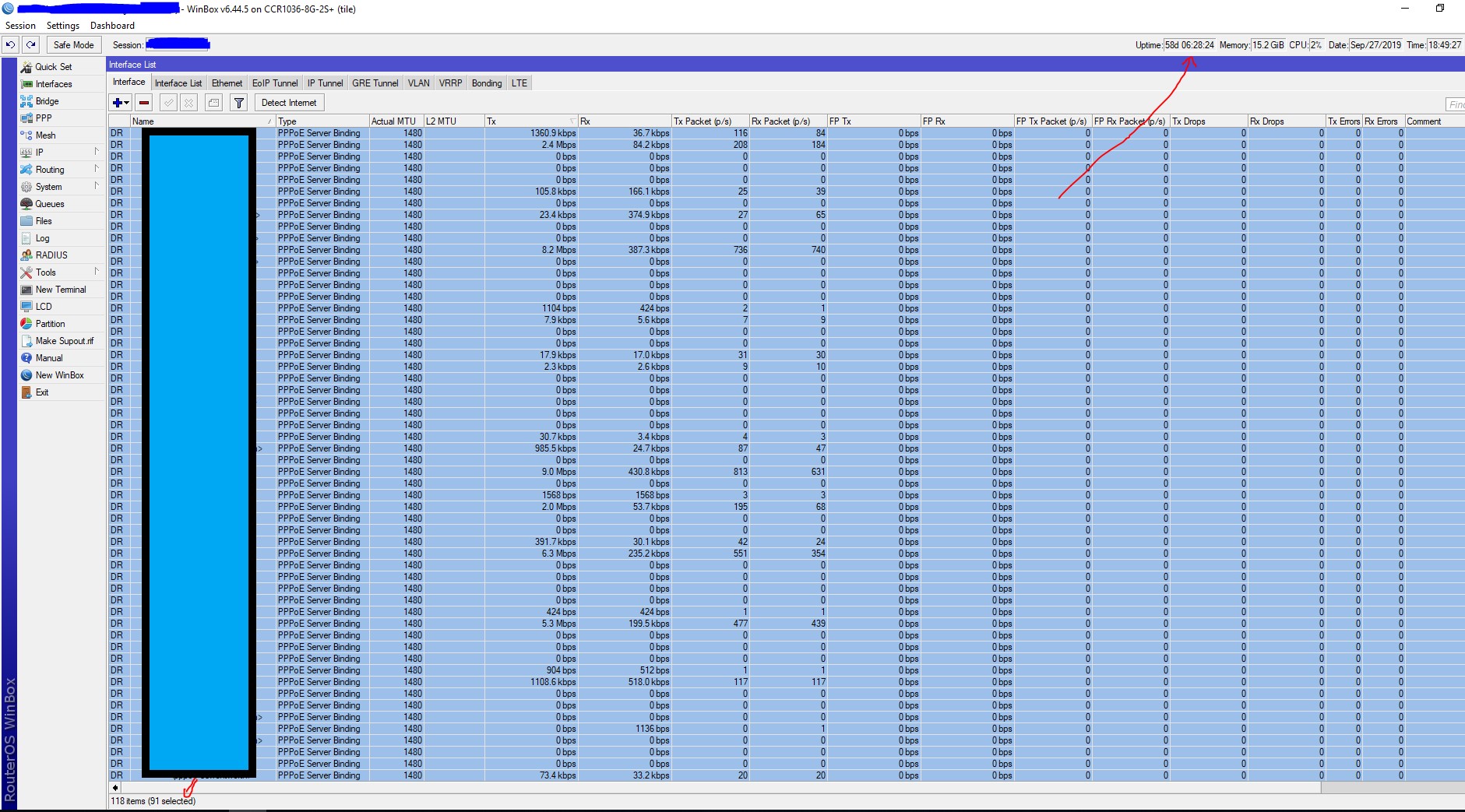Open the blue plus Add dropdown
Viewport: 1465px width, 812px height.
pos(120,103)
